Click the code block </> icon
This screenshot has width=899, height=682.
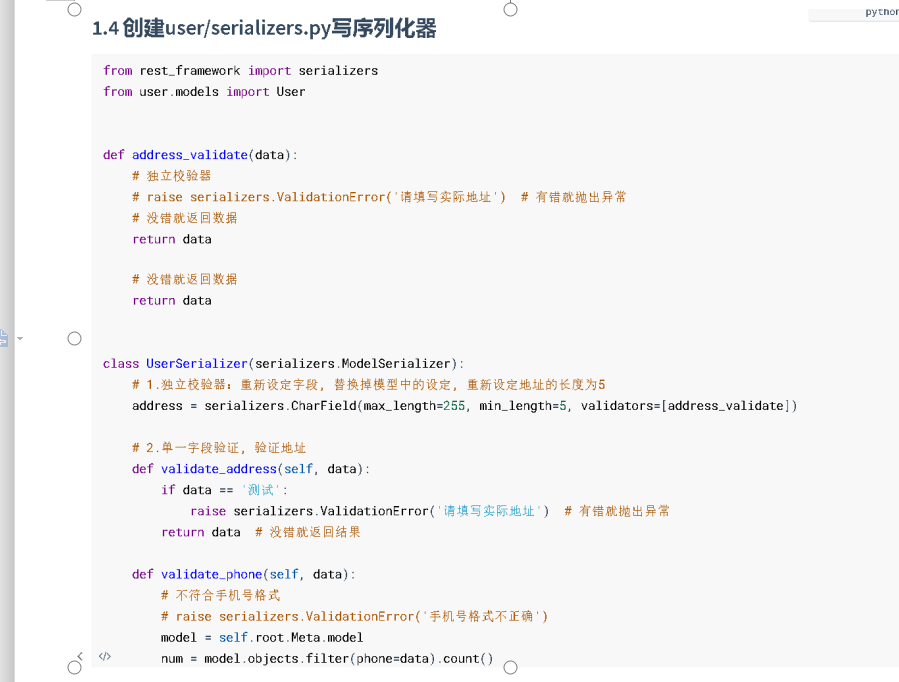coord(104,656)
